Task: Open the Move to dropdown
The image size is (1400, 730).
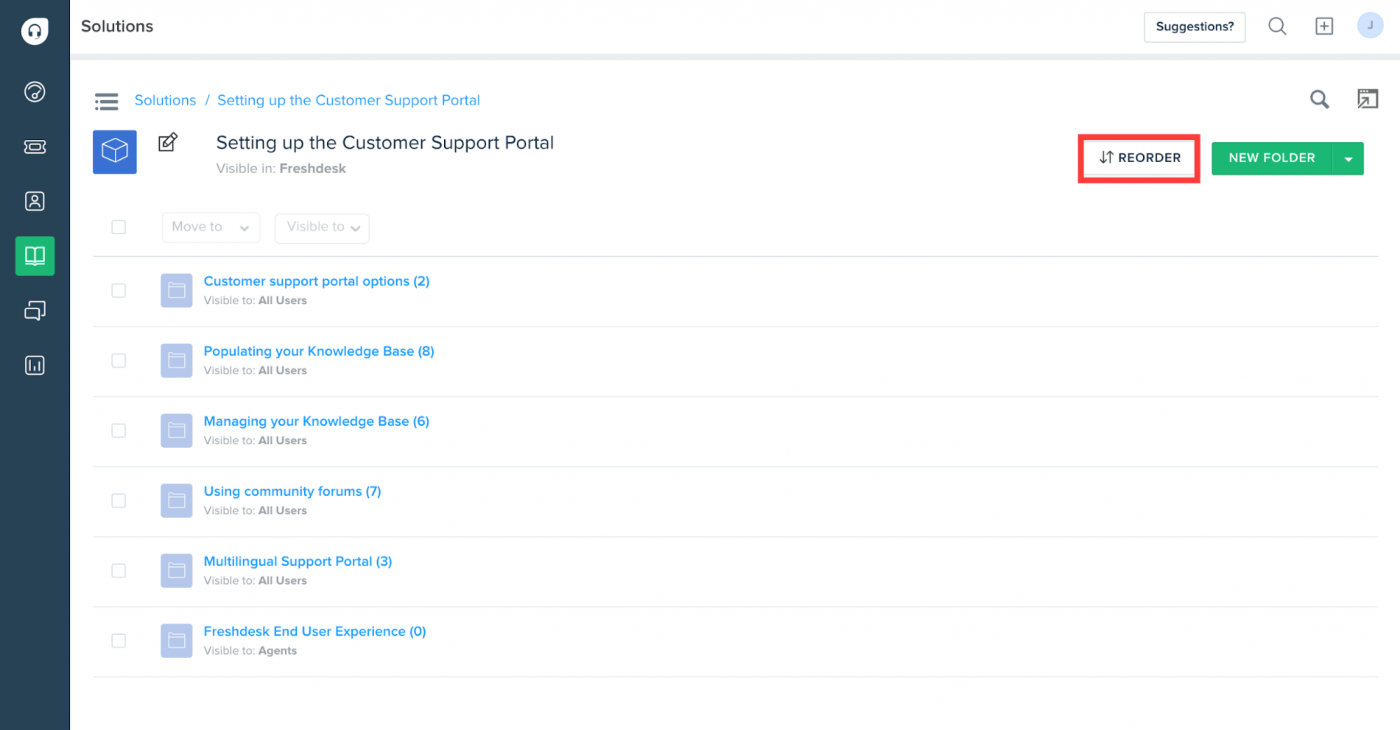Action: coord(210,227)
